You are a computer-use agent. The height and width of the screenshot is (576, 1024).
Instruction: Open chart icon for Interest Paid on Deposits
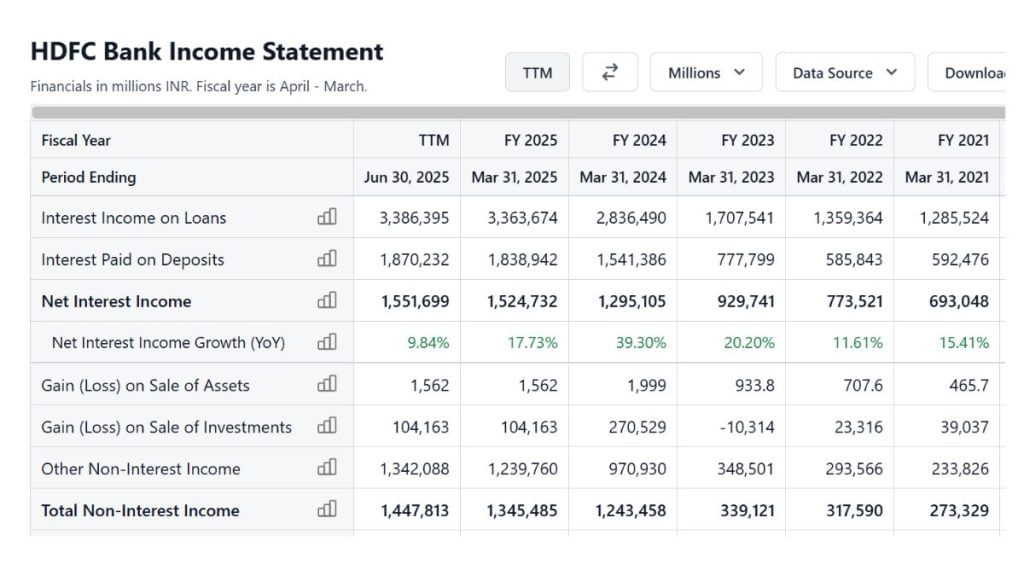[327, 259]
